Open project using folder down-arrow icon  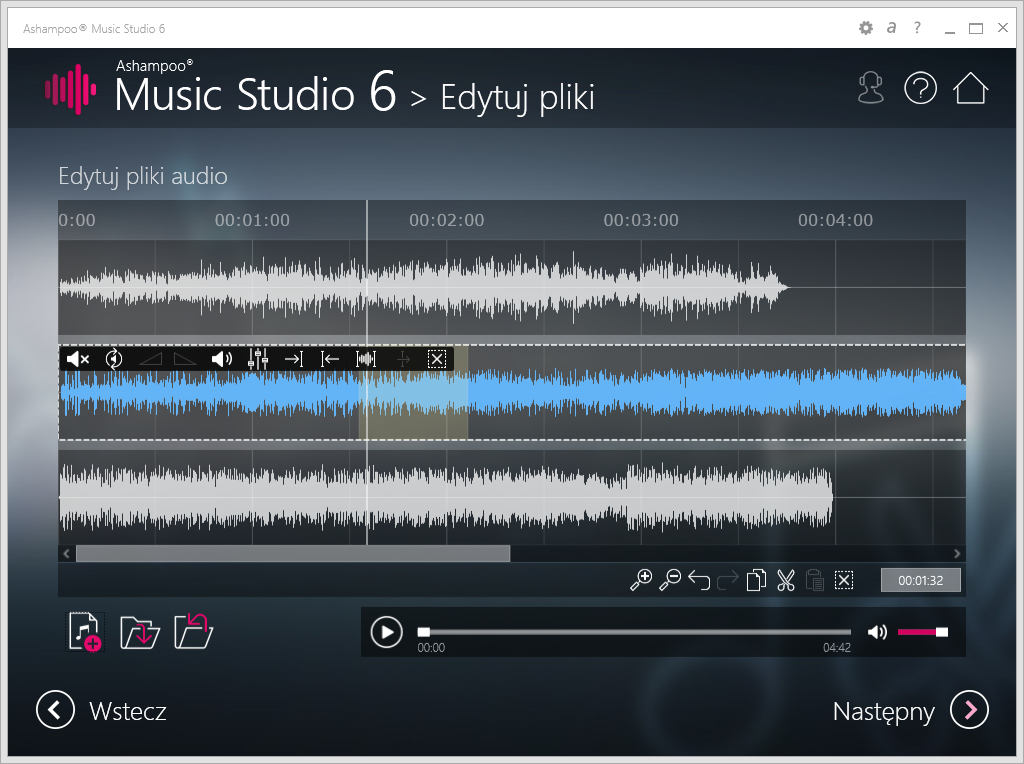click(140, 632)
